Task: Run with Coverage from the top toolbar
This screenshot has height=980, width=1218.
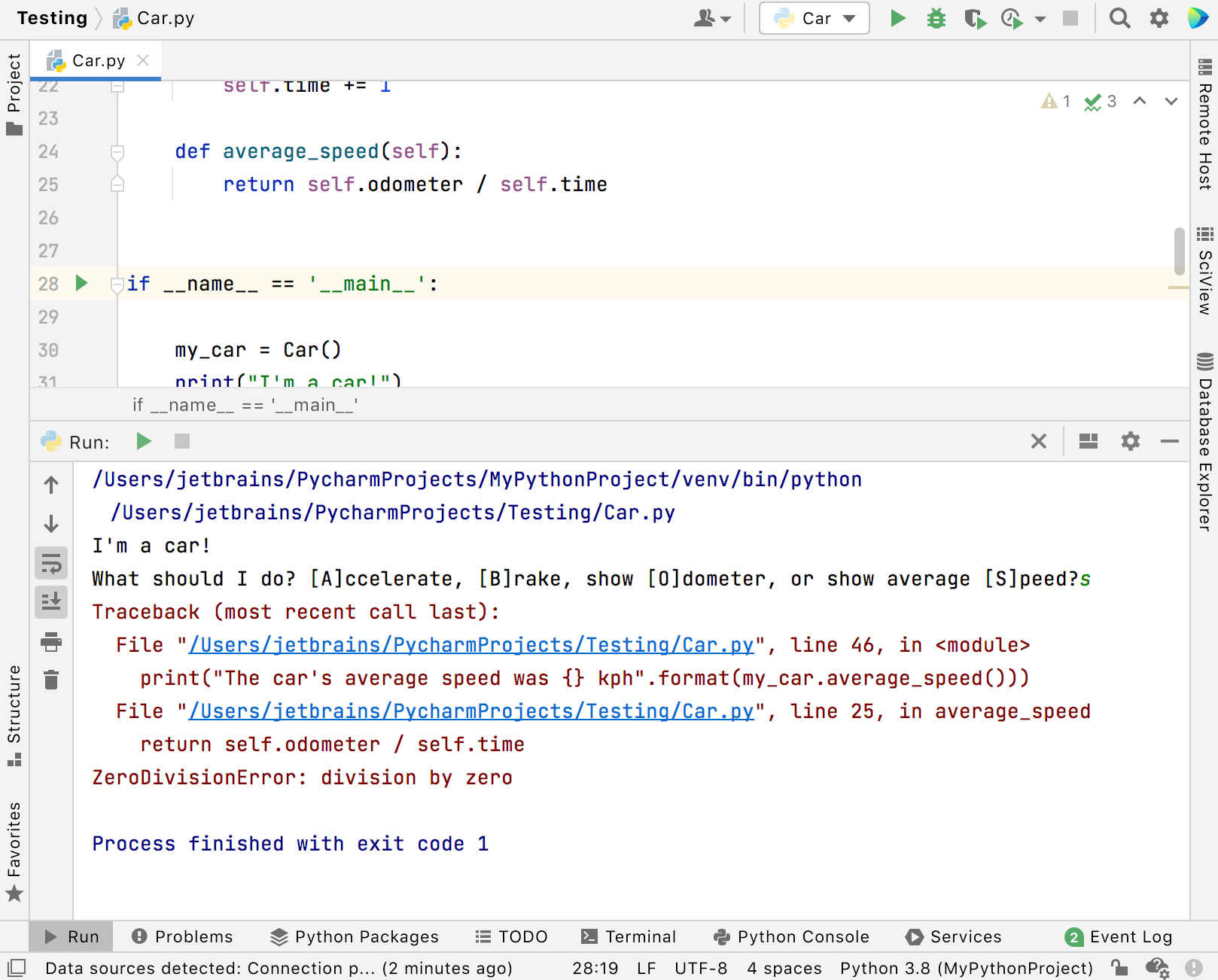Action: (x=975, y=18)
